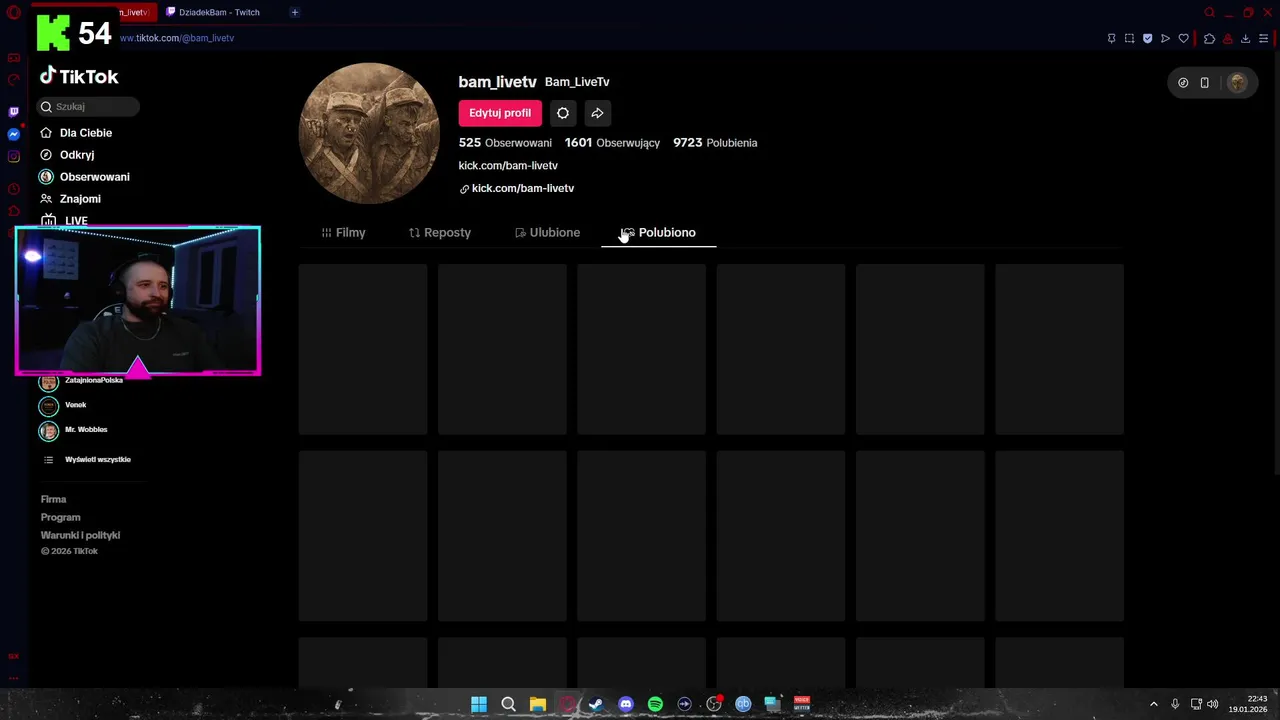This screenshot has height=720, width=1280.
Task: Expand Wyświetl wszystkie followed accounts list
Action: point(87,459)
